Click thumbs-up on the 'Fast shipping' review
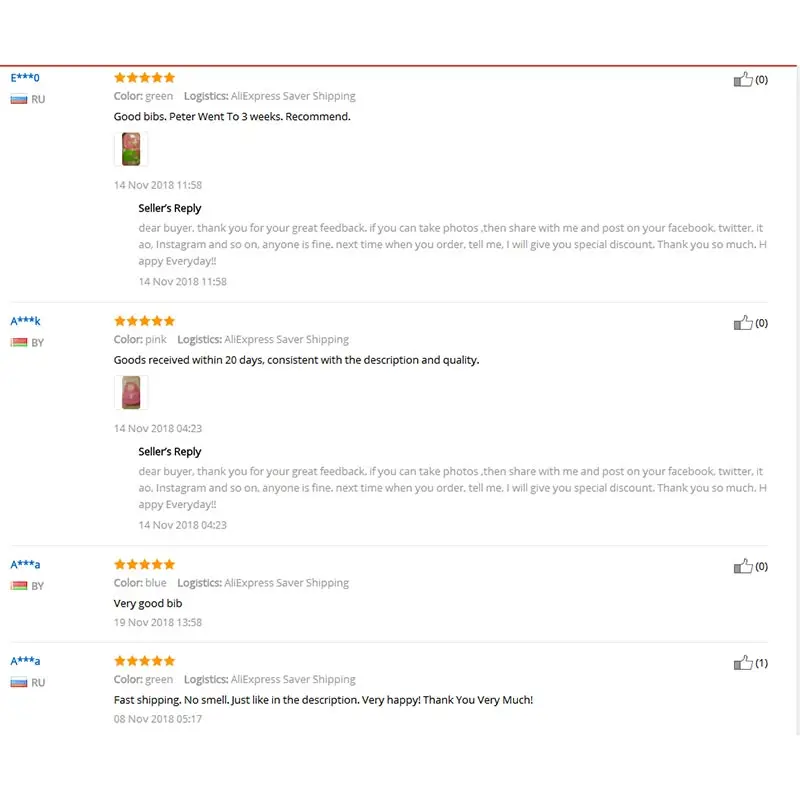The width and height of the screenshot is (800, 800). (x=743, y=662)
